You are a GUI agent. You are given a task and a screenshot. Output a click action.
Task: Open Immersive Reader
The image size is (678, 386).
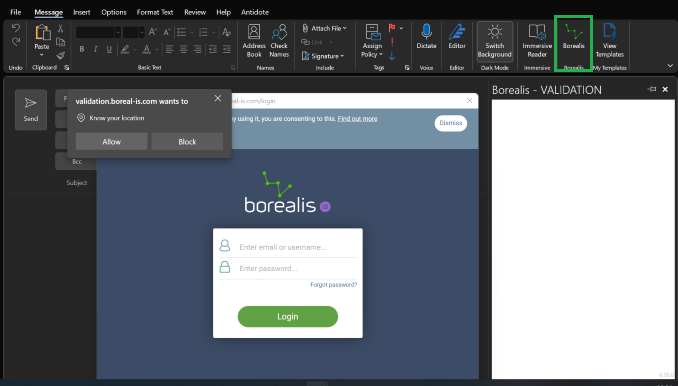point(537,41)
